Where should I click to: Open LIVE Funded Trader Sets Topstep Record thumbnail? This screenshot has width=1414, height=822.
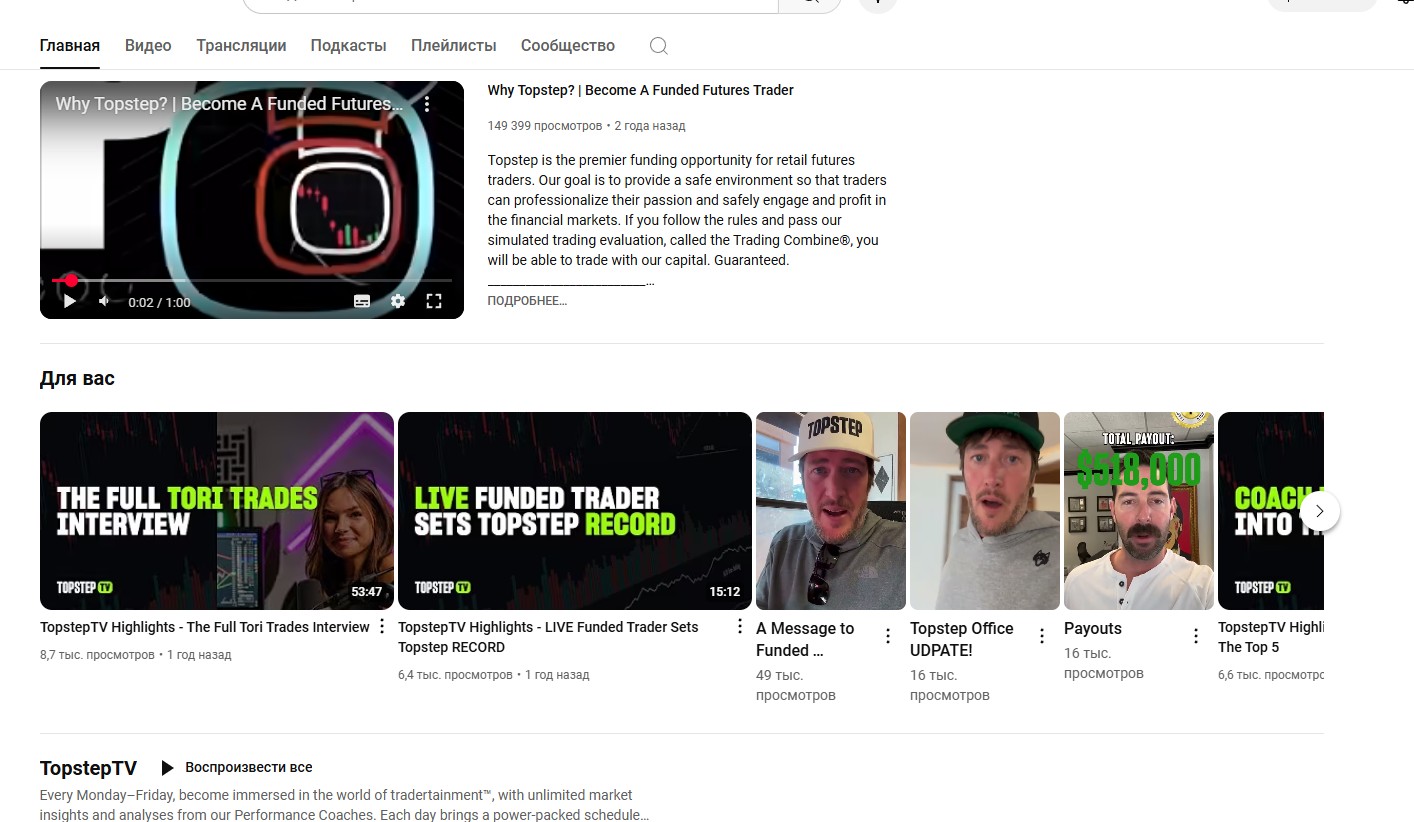pyautogui.click(x=575, y=511)
